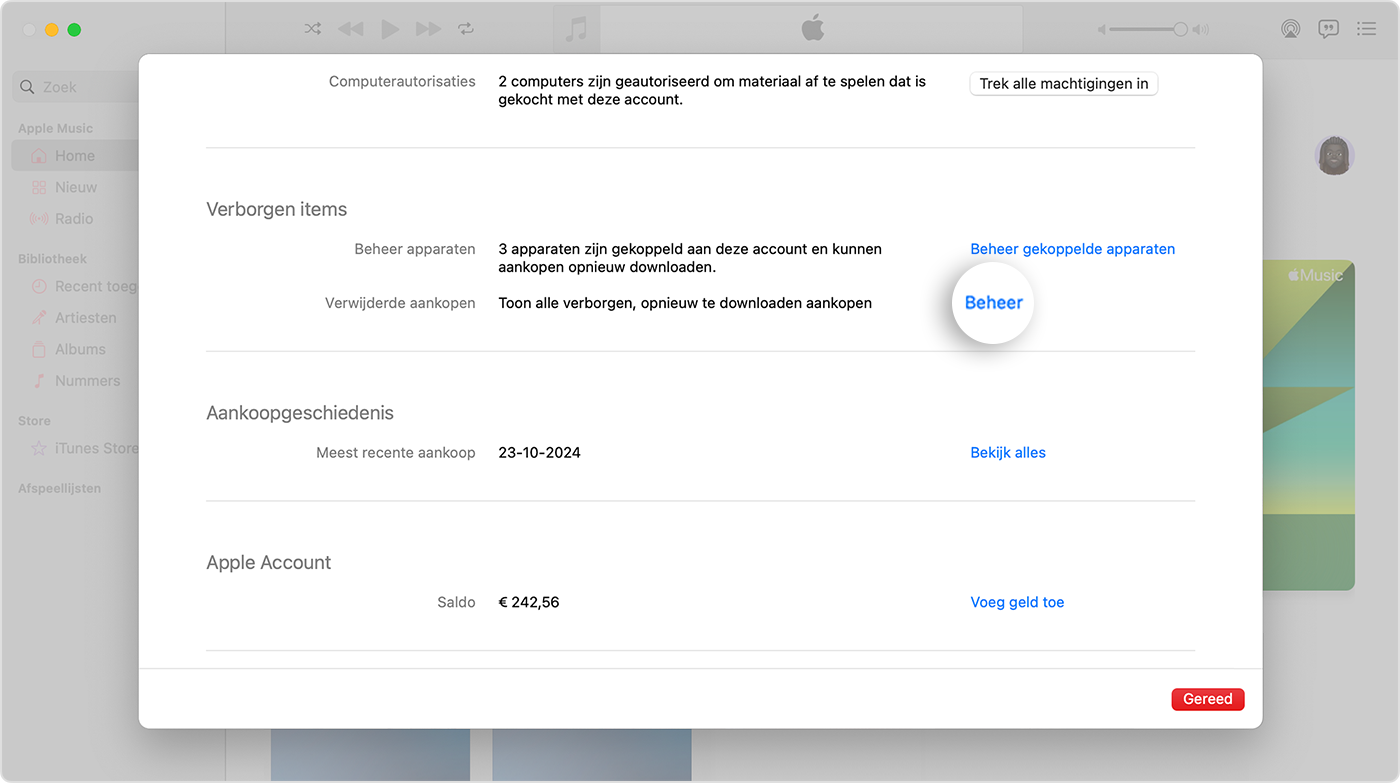1400x784 pixels.
Task: Click the Apple logo in the display
Action: tap(812, 28)
